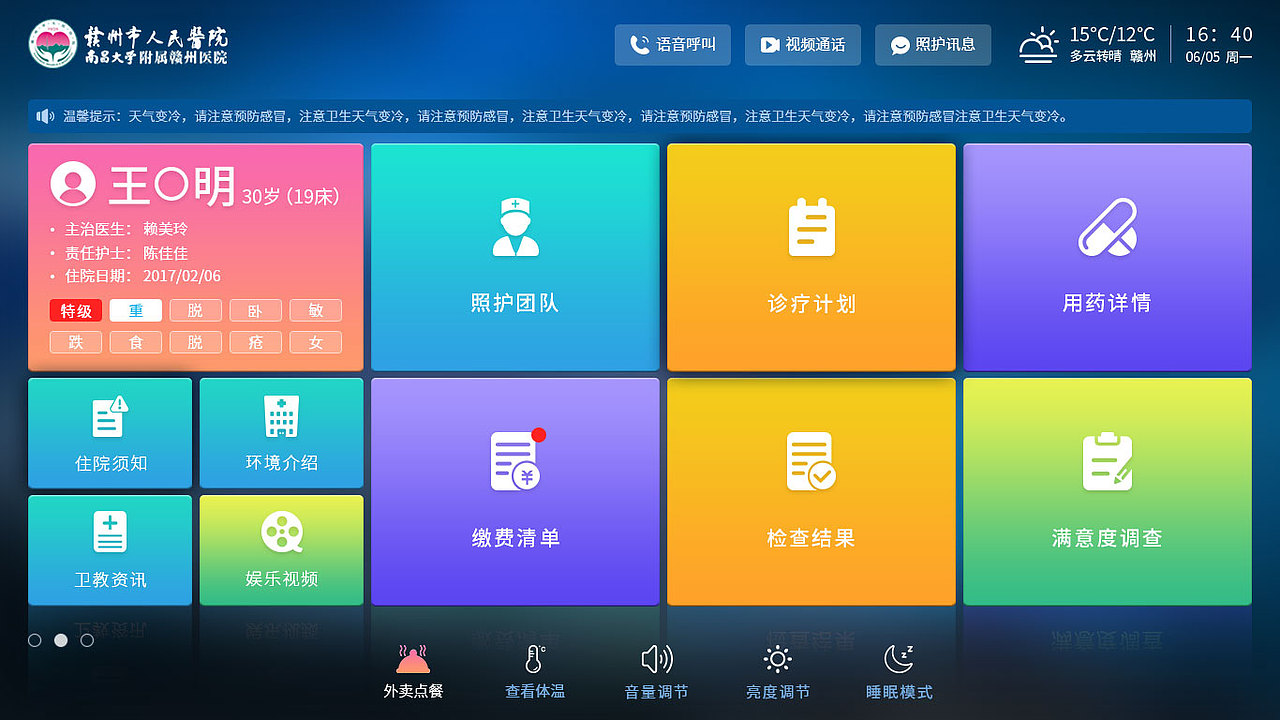
Task: Check 检查结果 exam results
Action: click(x=810, y=491)
